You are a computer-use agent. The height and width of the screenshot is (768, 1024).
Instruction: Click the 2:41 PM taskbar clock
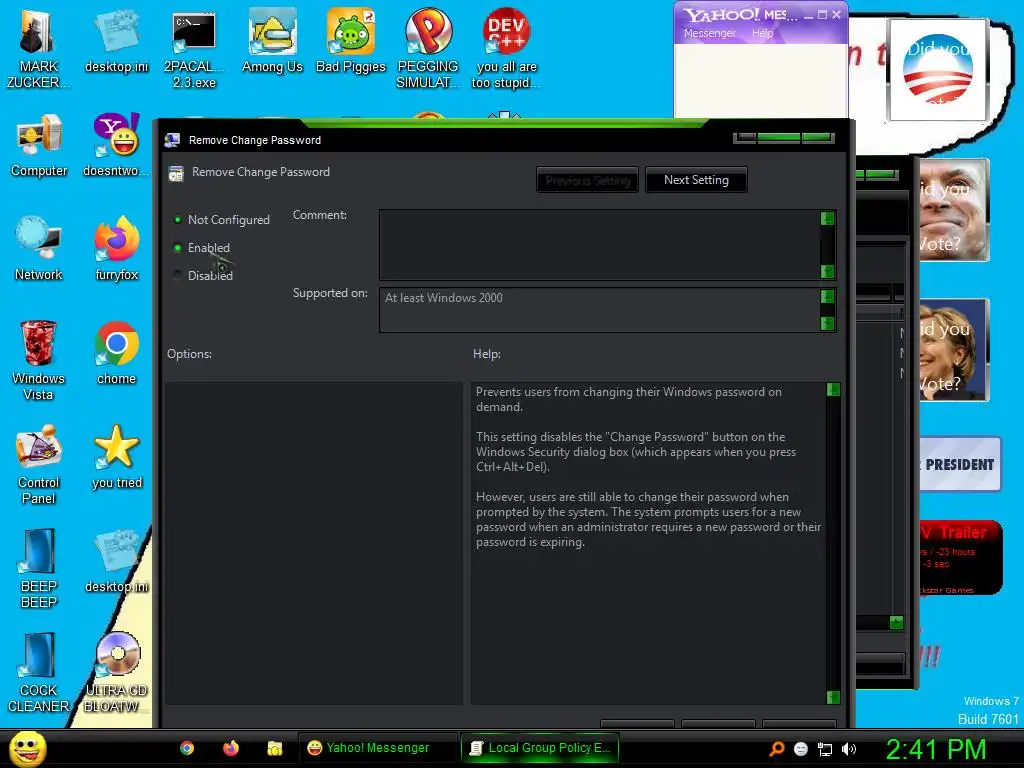coord(935,749)
